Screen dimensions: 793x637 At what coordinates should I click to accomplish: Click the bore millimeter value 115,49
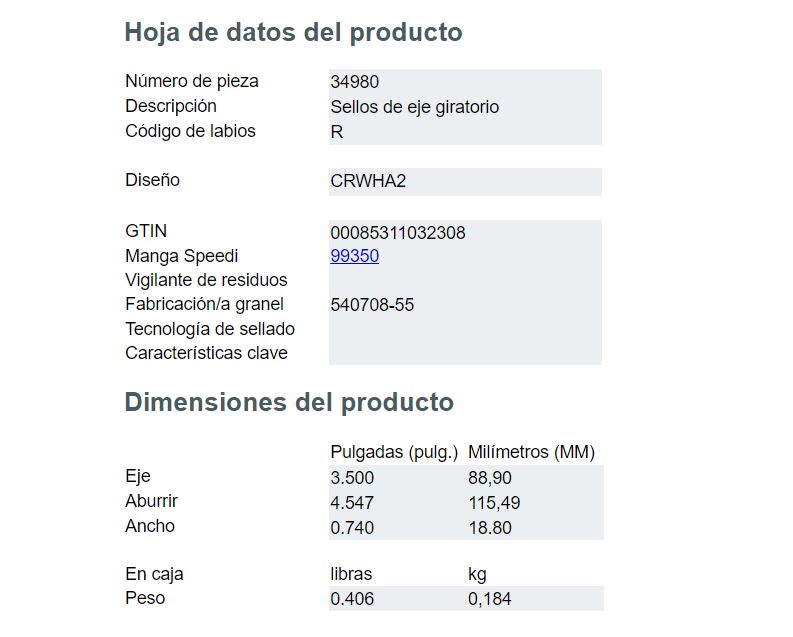click(494, 503)
